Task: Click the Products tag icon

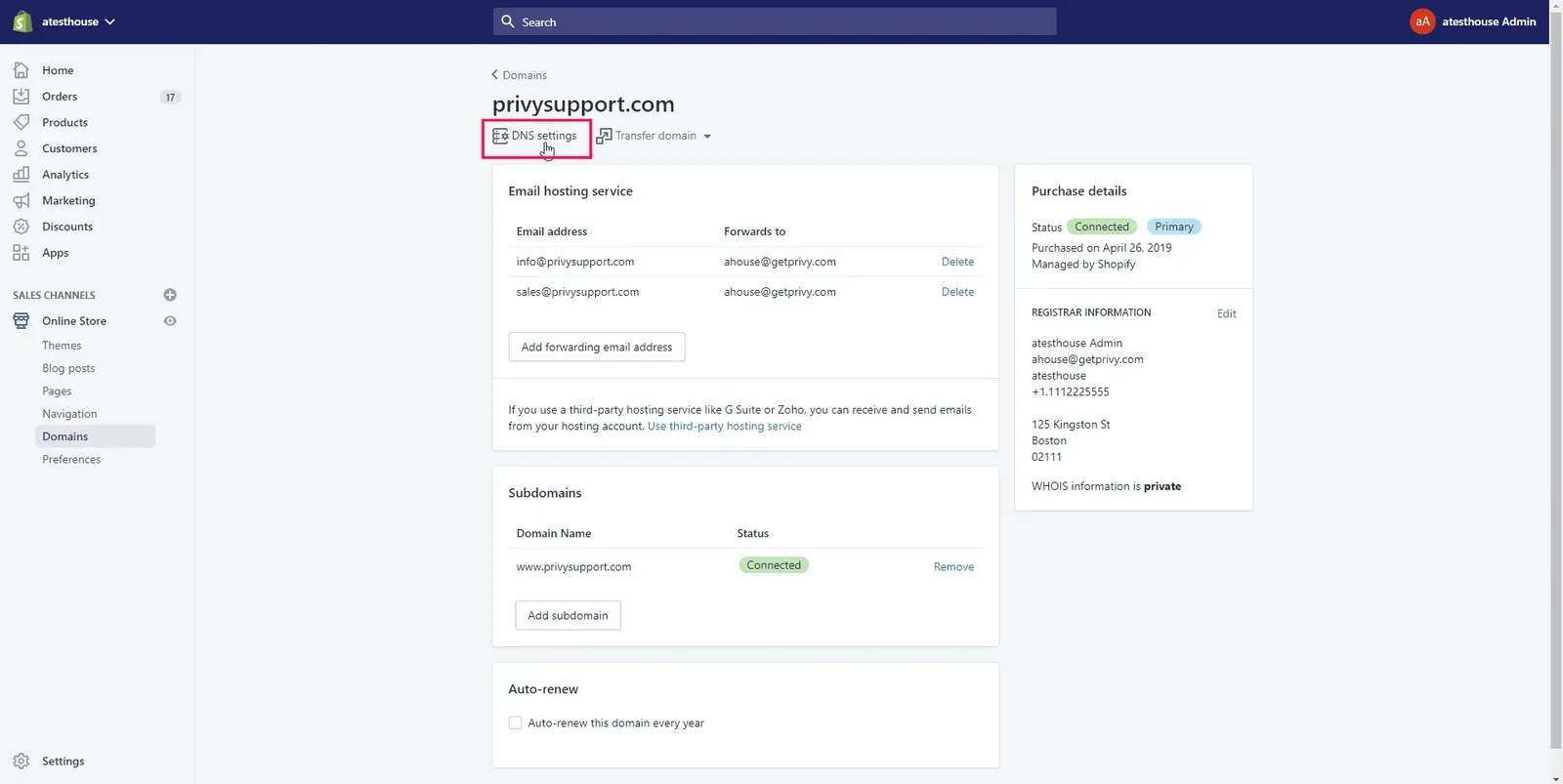Action: 21,122
